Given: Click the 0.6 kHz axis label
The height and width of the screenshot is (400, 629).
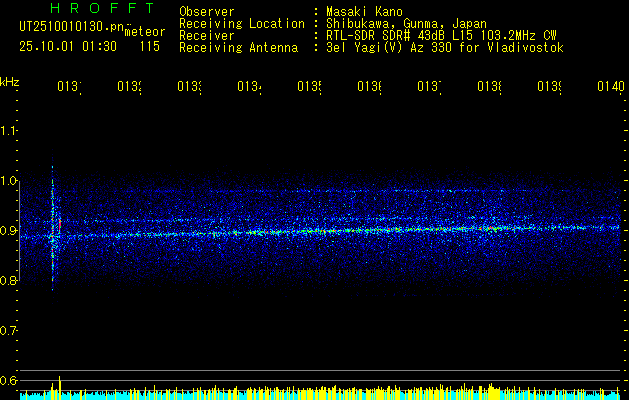Looking at the screenshot, I should tap(8, 380).
